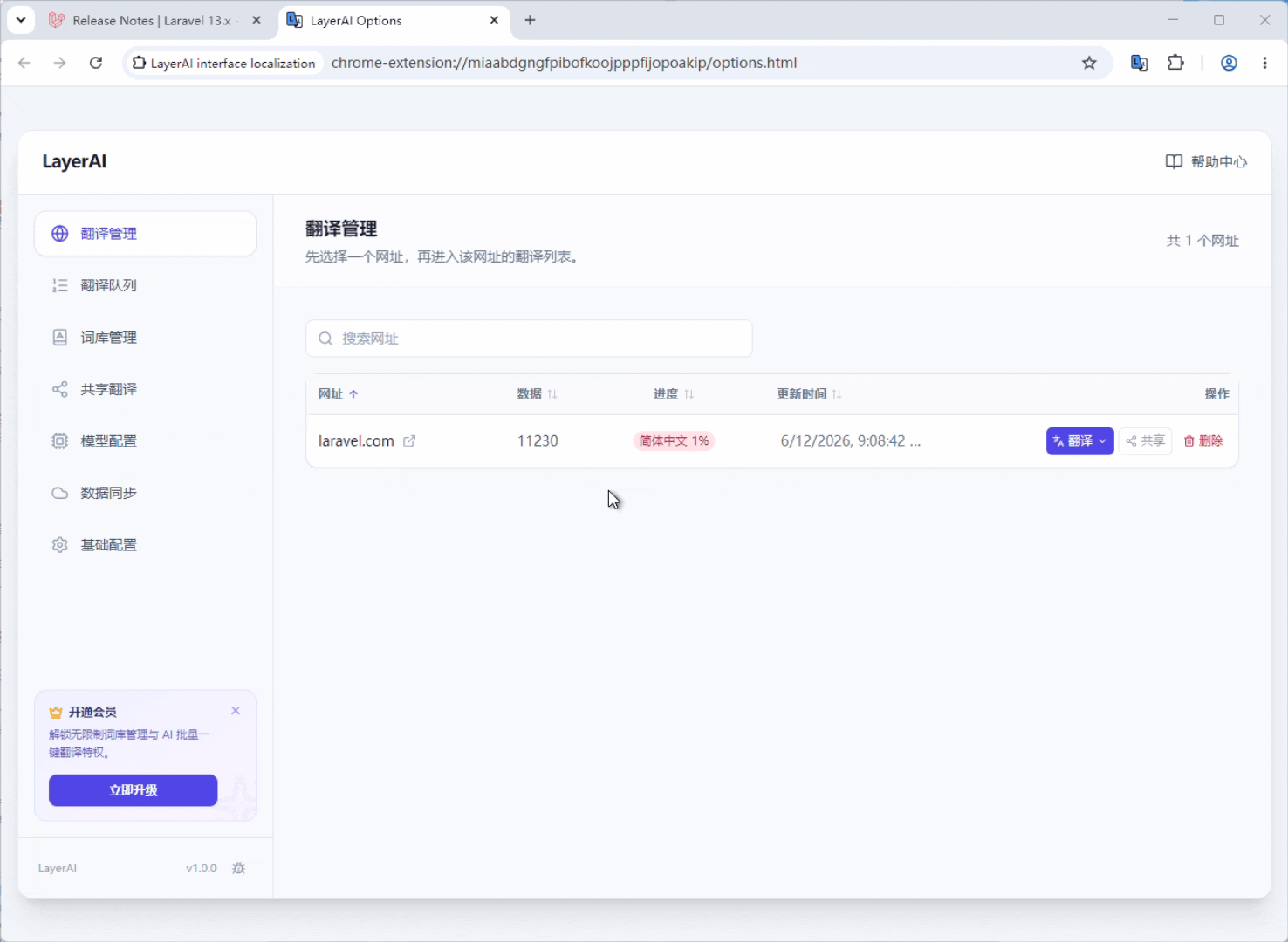Viewport: 1288px width, 942px height.
Task: Click the 操作 column header
Action: click(1216, 394)
